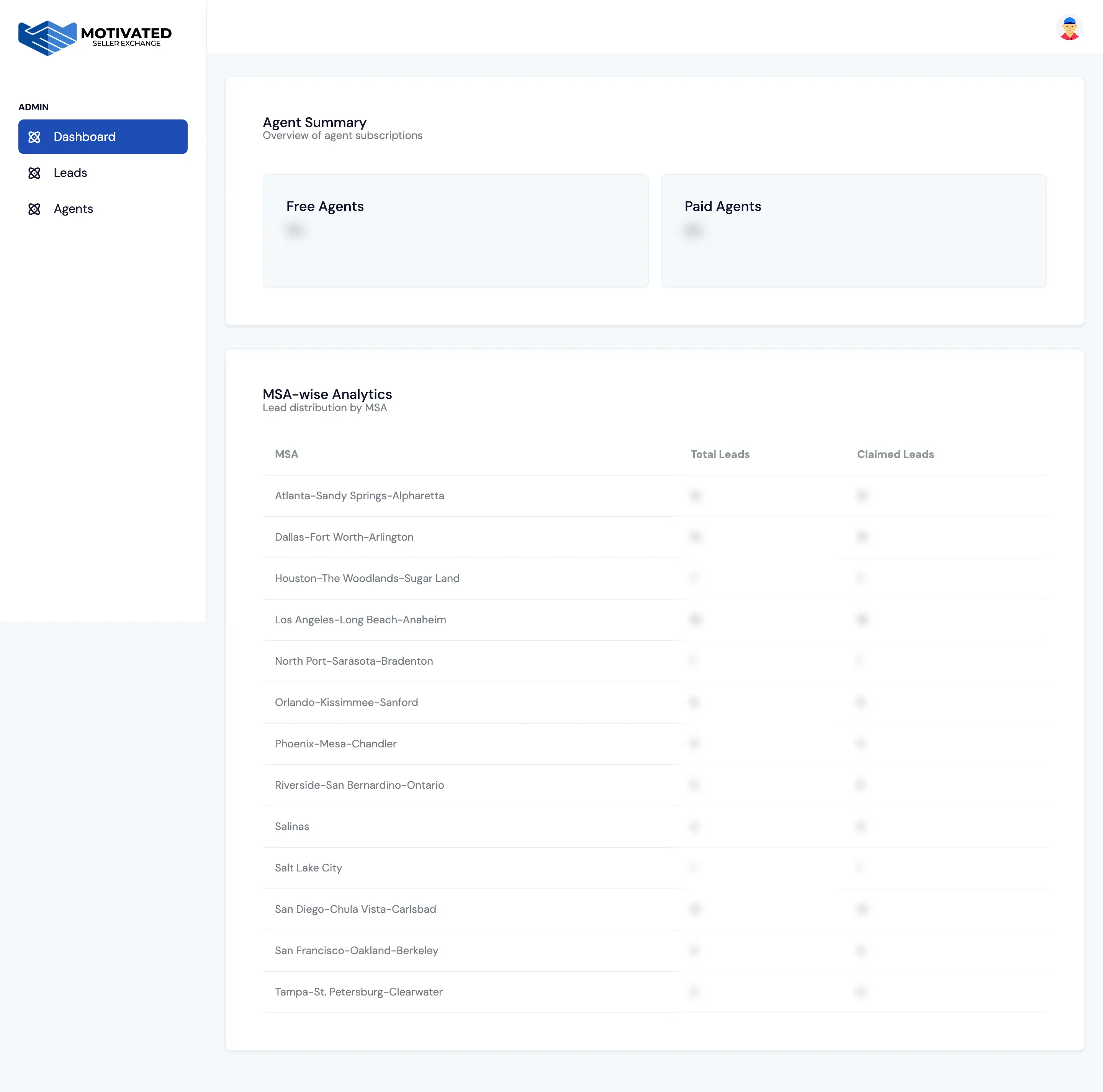The width and height of the screenshot is (1103, 1092).
Task: Open the Free Agents summary card
Action: coord(455,230)
